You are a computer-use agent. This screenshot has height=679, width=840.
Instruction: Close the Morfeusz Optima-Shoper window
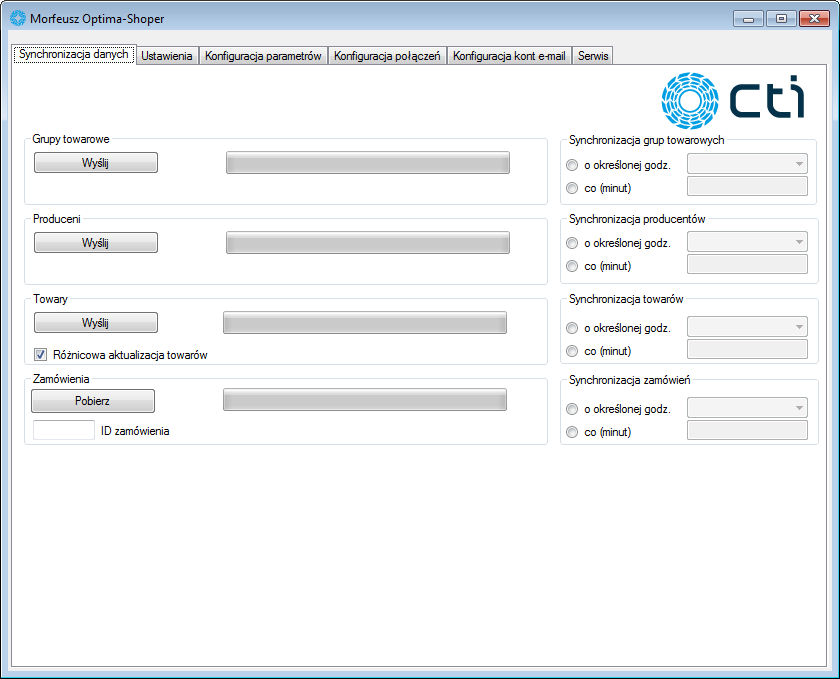tap(814, 19)
